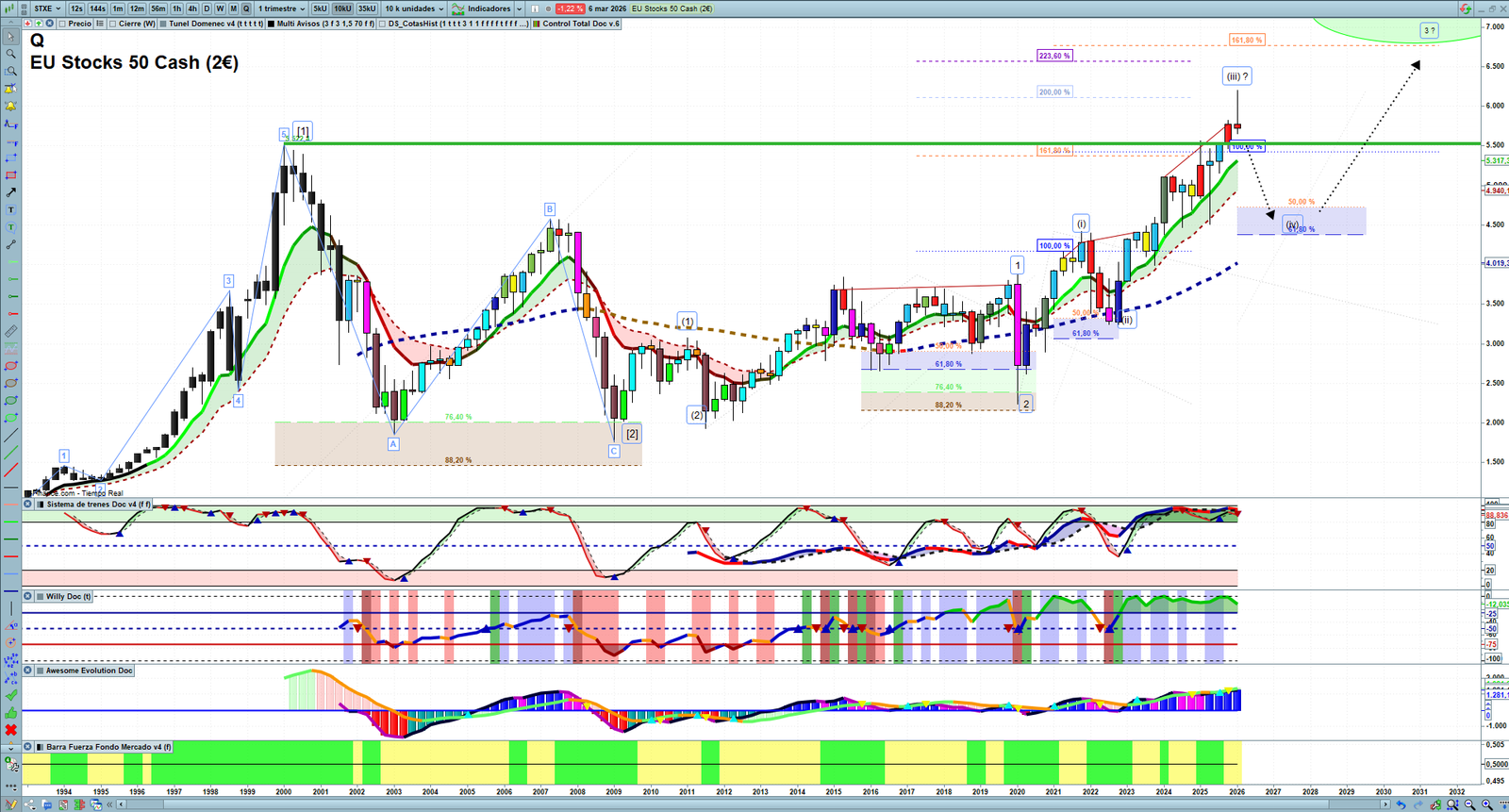The image size is (1509, 812).
Task: Toggle the Precio checkbox
Action: pyautogui.click(x=62, y=24)
